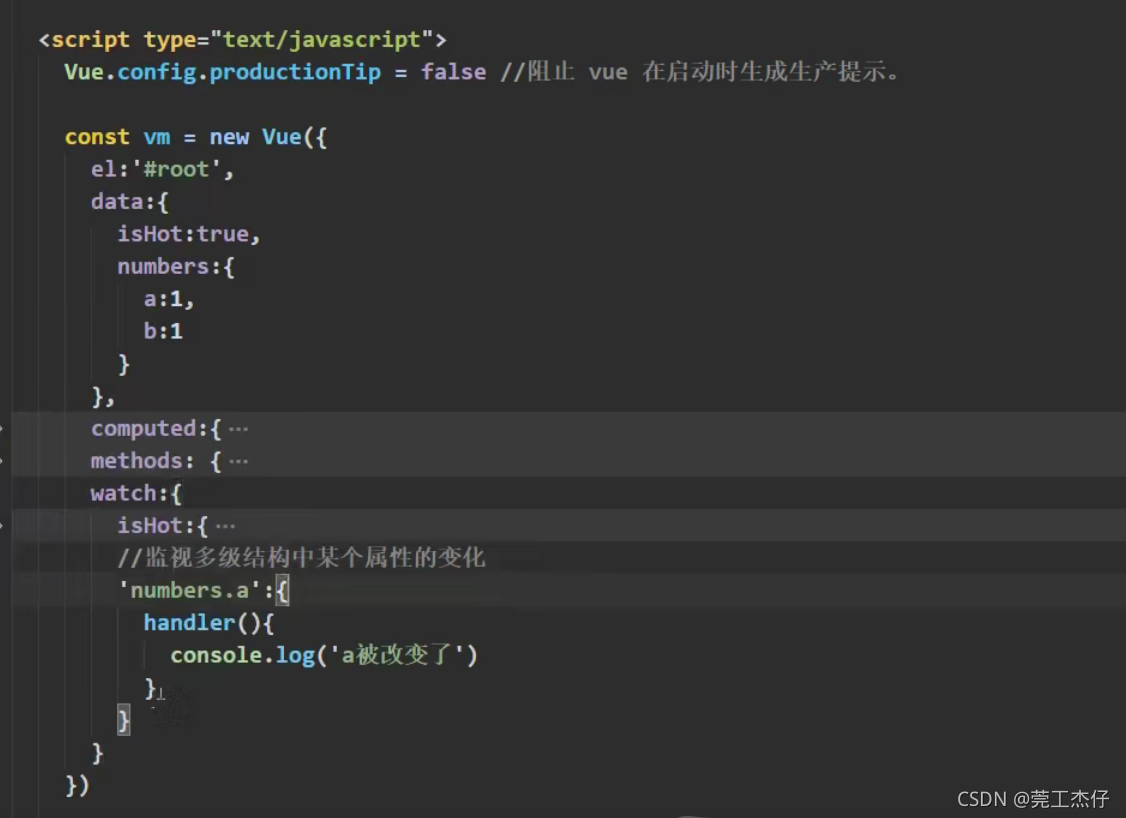
Task: Click "numbers" in the data object
Action: 163,266
